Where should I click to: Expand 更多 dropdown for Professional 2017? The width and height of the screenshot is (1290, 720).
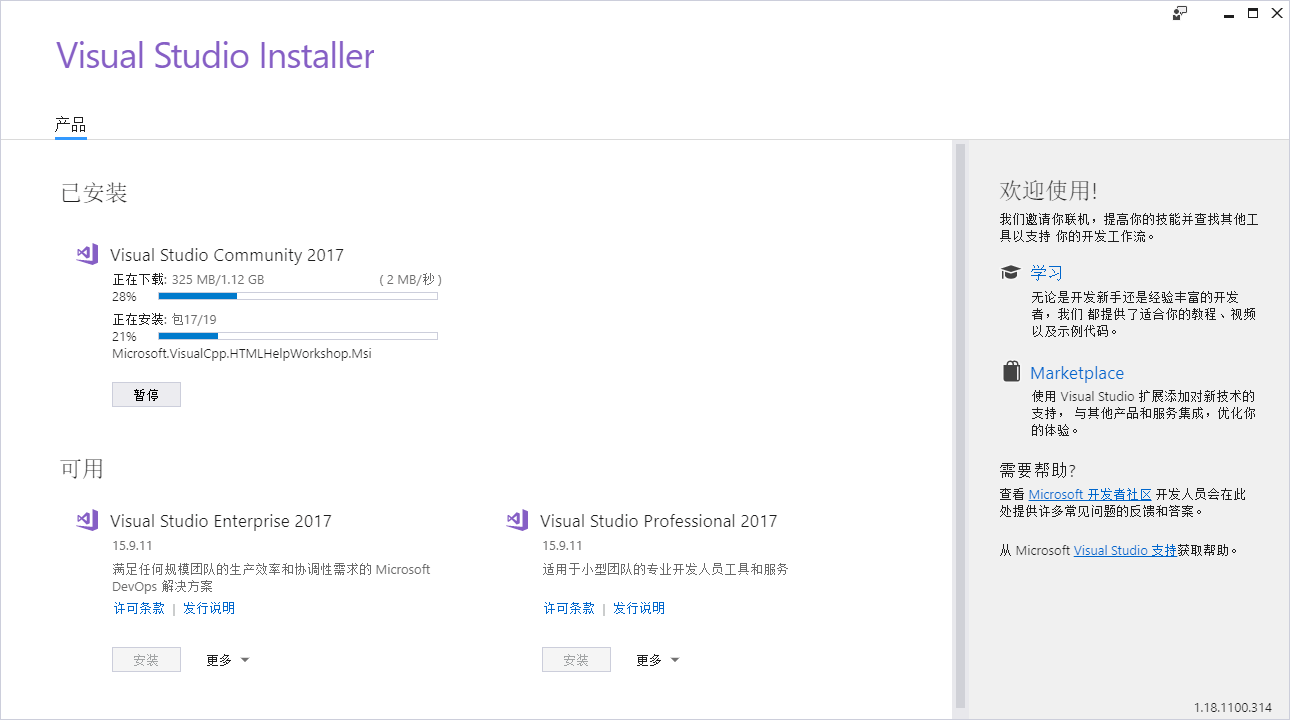point(658,660)
